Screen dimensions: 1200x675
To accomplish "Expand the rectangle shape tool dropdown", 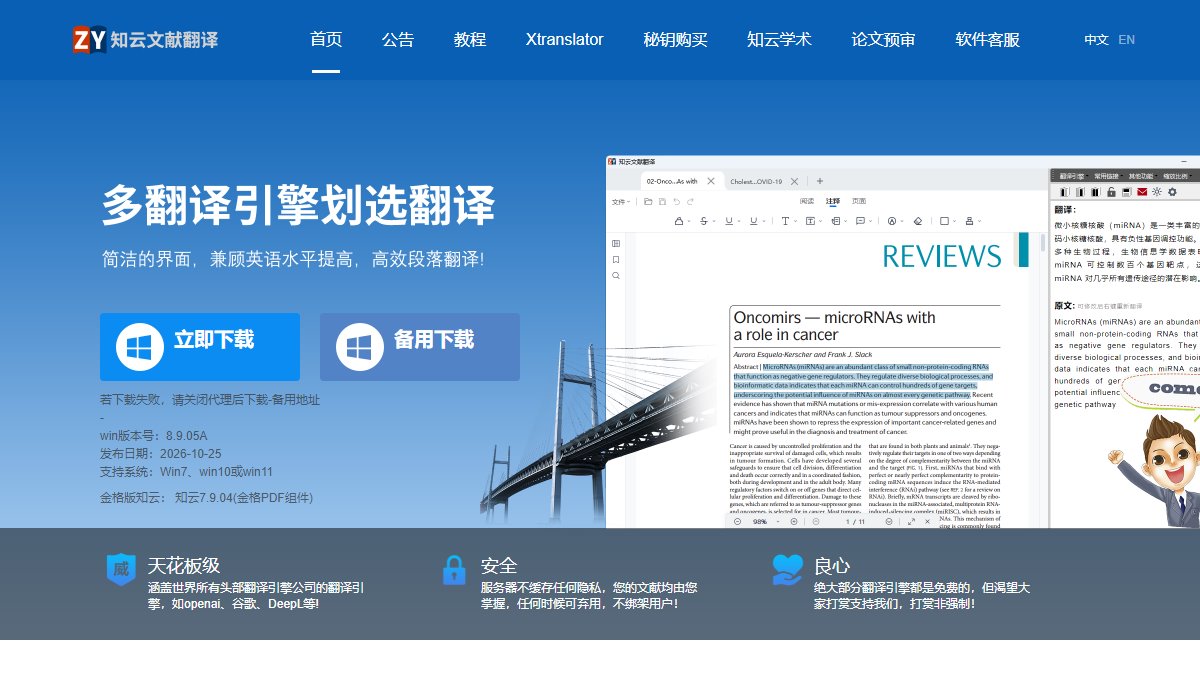I will coord(954,221).
